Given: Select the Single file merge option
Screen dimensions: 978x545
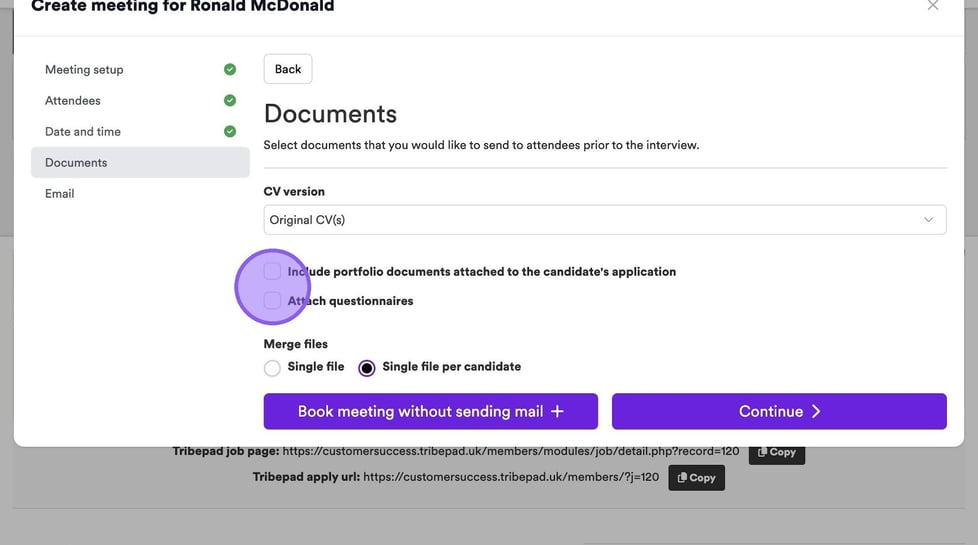Looking at the screenshot, I should tap(272, 368).
